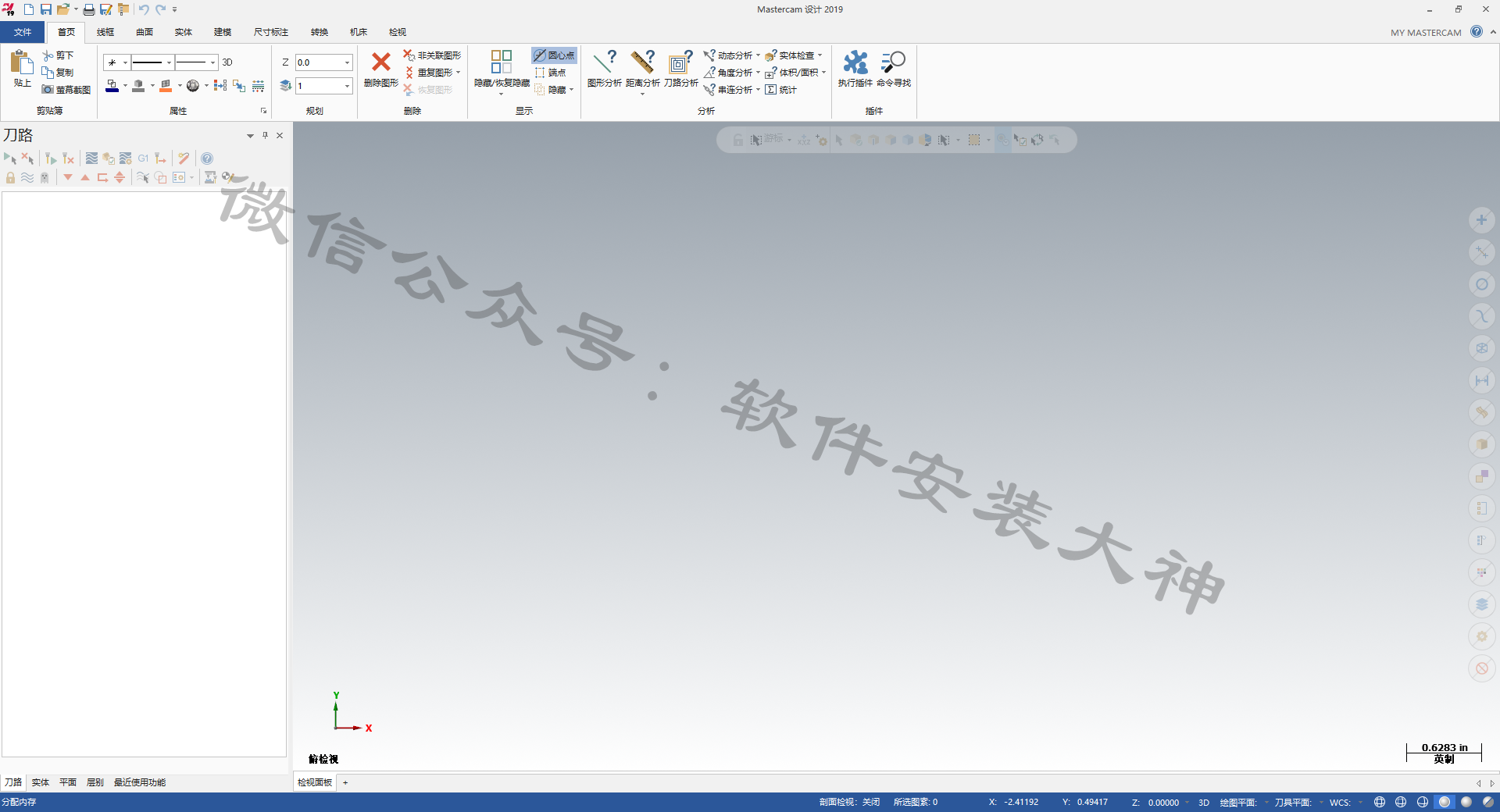Click the plus icon on right sidebar
This screenshot has height=812, width=1500.
[x=1481, y=220]
